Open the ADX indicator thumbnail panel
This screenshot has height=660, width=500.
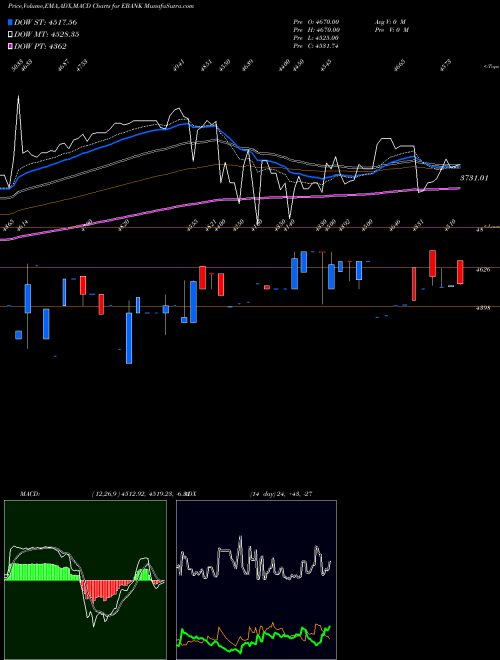[256, 580]
